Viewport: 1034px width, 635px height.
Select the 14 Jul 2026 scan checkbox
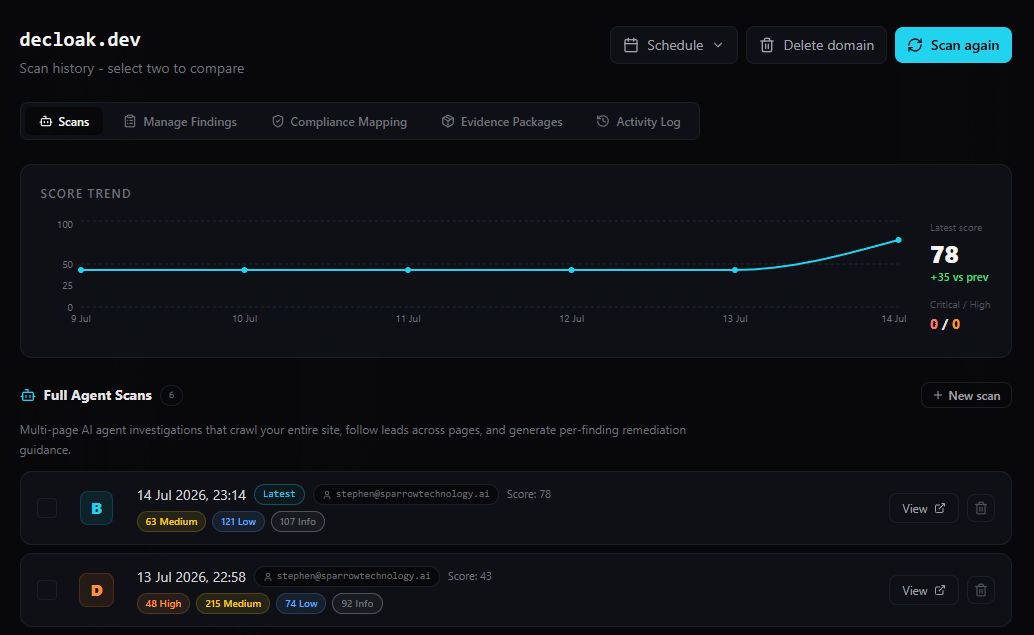[47, 508]
